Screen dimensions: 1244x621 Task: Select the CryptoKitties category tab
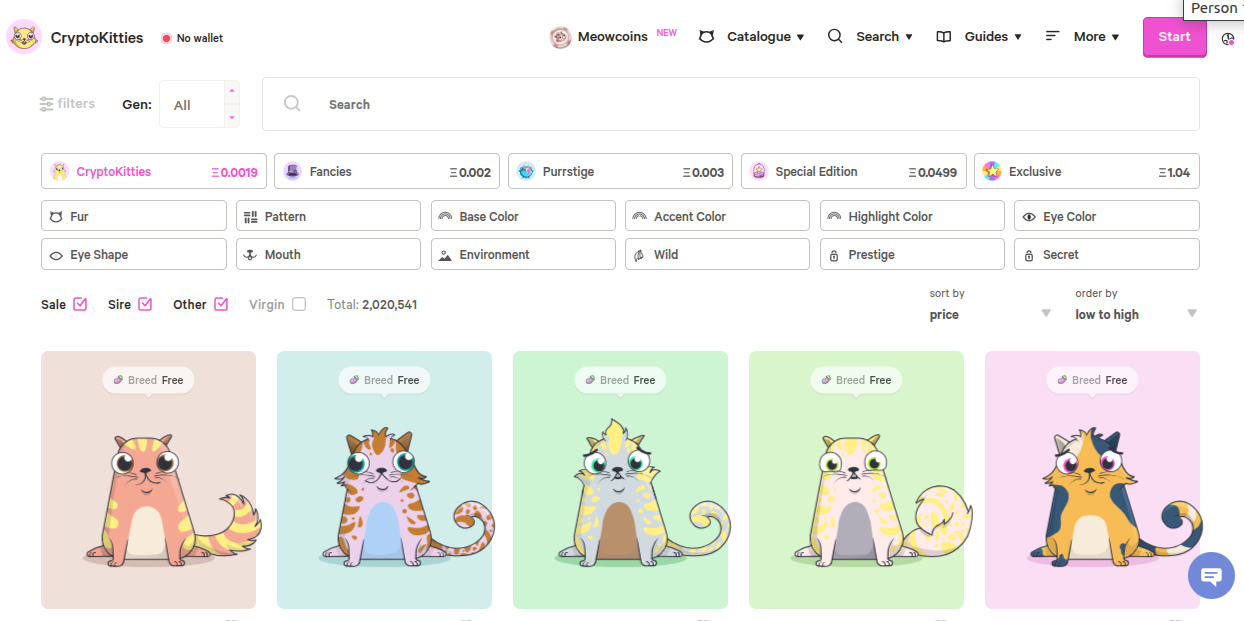pos(154,171)
